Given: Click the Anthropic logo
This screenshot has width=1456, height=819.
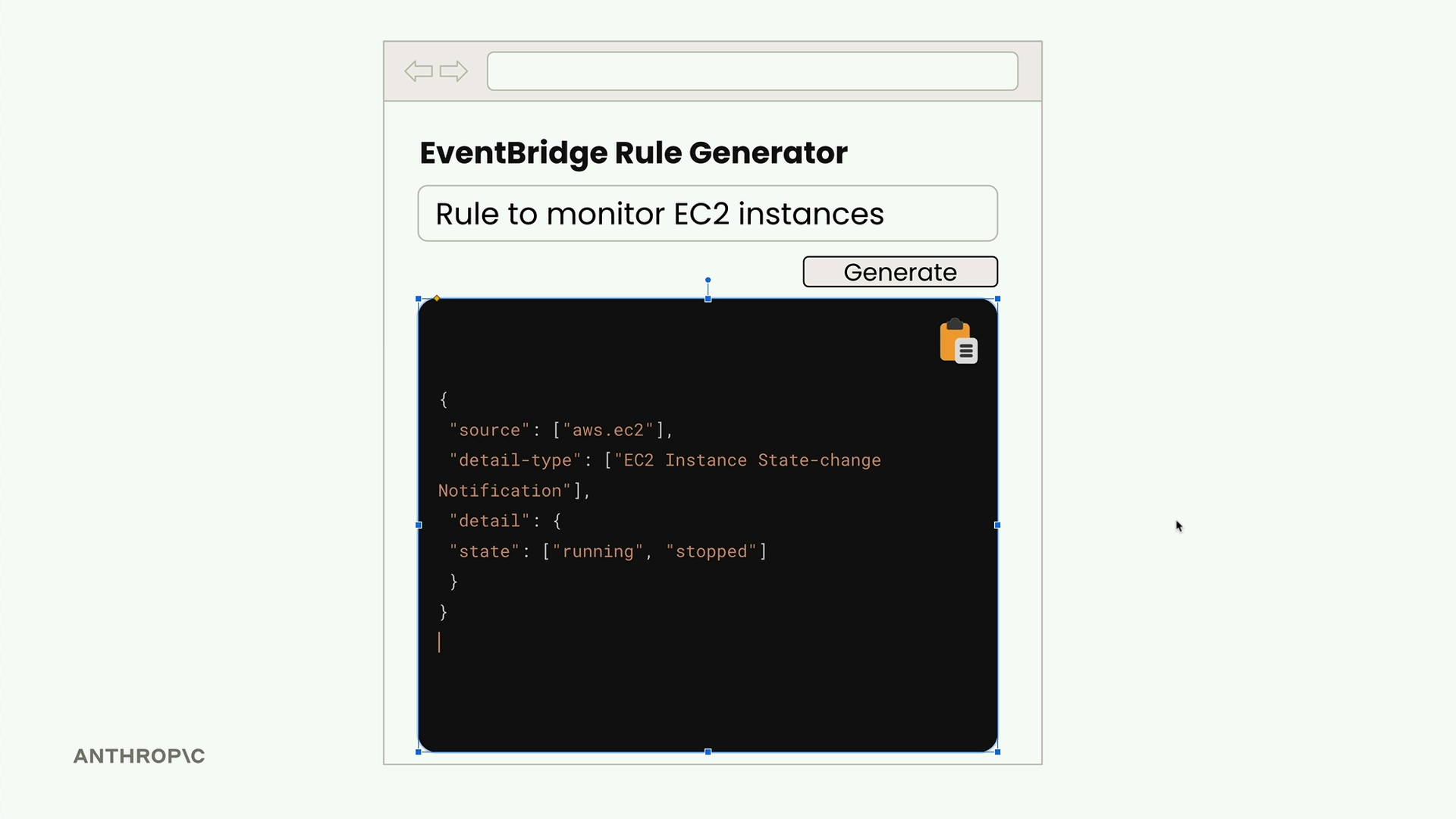Looking at the screenshot, I should 139,756.
